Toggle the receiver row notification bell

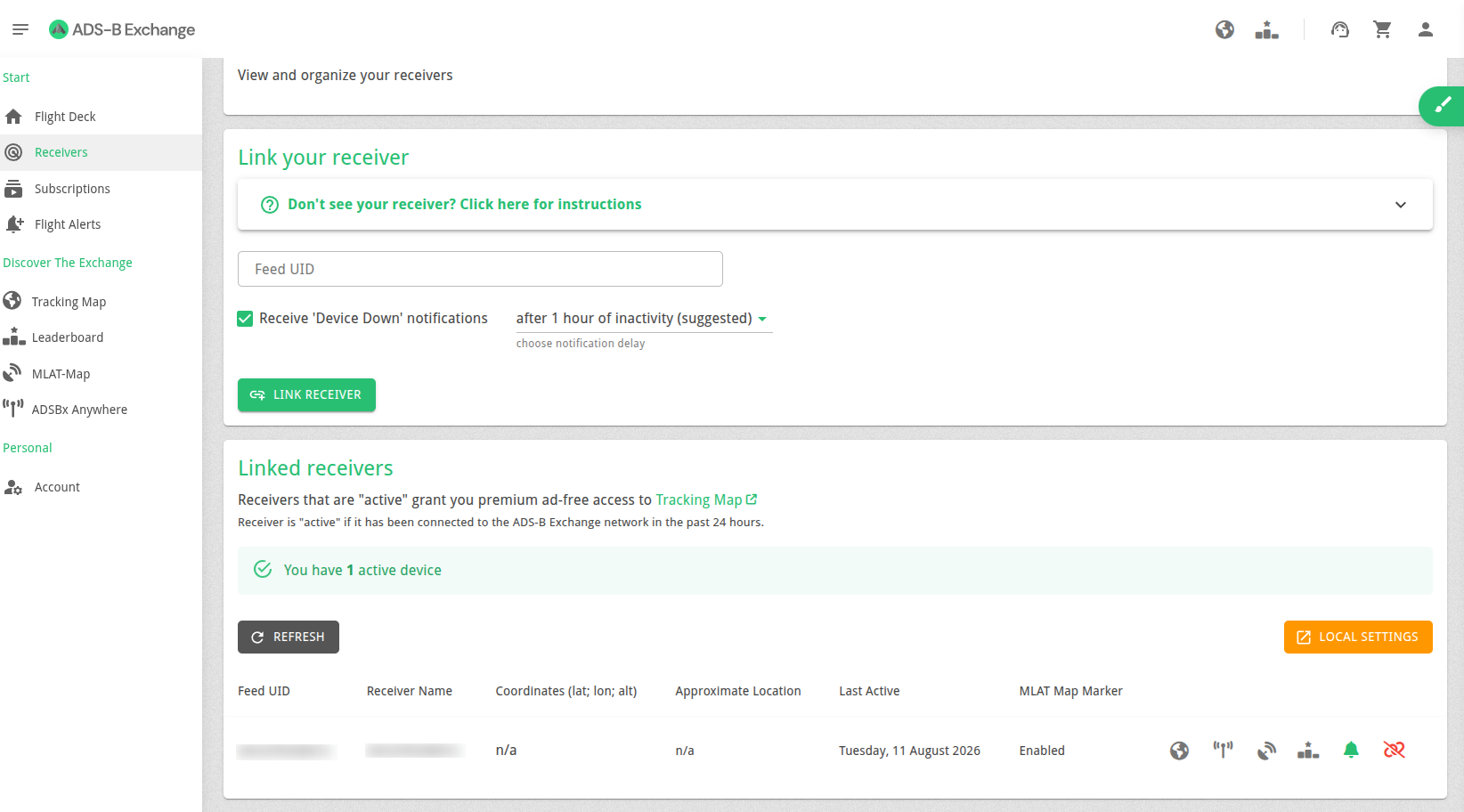click(1351, 751)
